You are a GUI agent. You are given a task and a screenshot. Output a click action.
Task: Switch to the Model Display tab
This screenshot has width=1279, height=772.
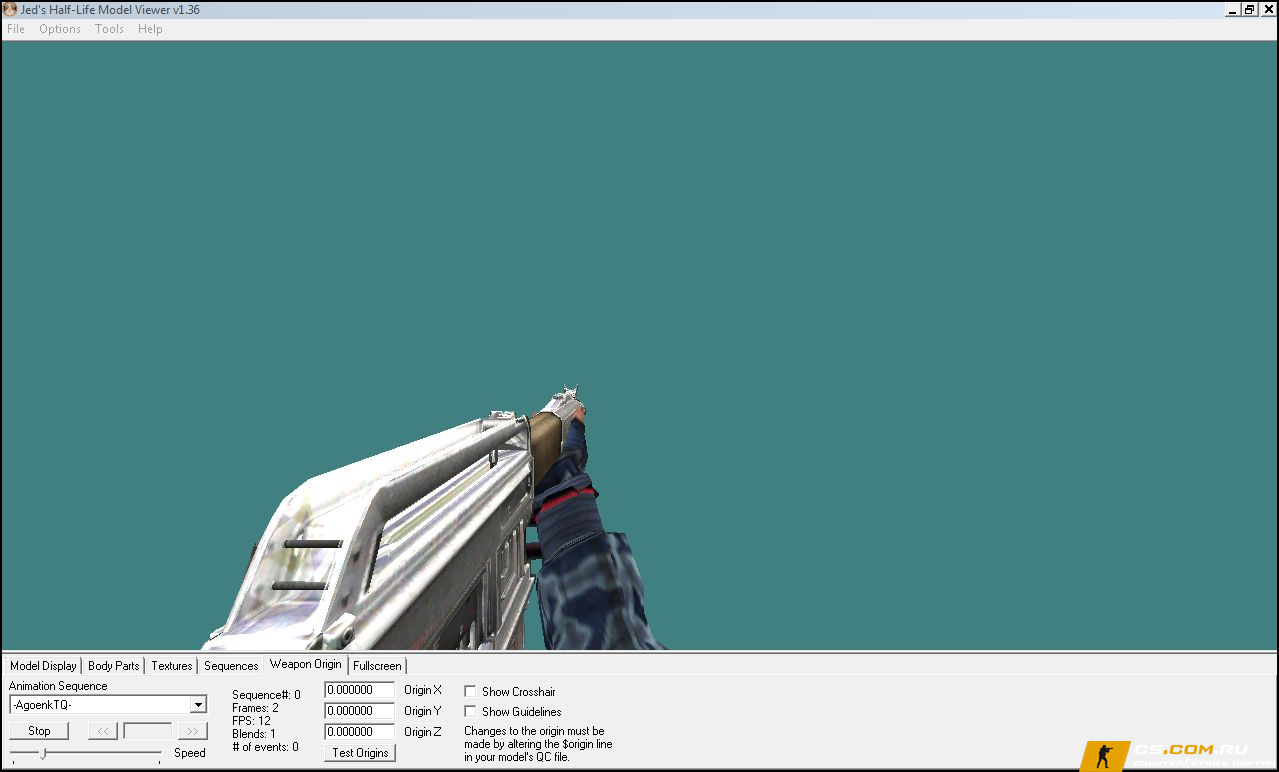pyautogui.click(x=43, y=666)
